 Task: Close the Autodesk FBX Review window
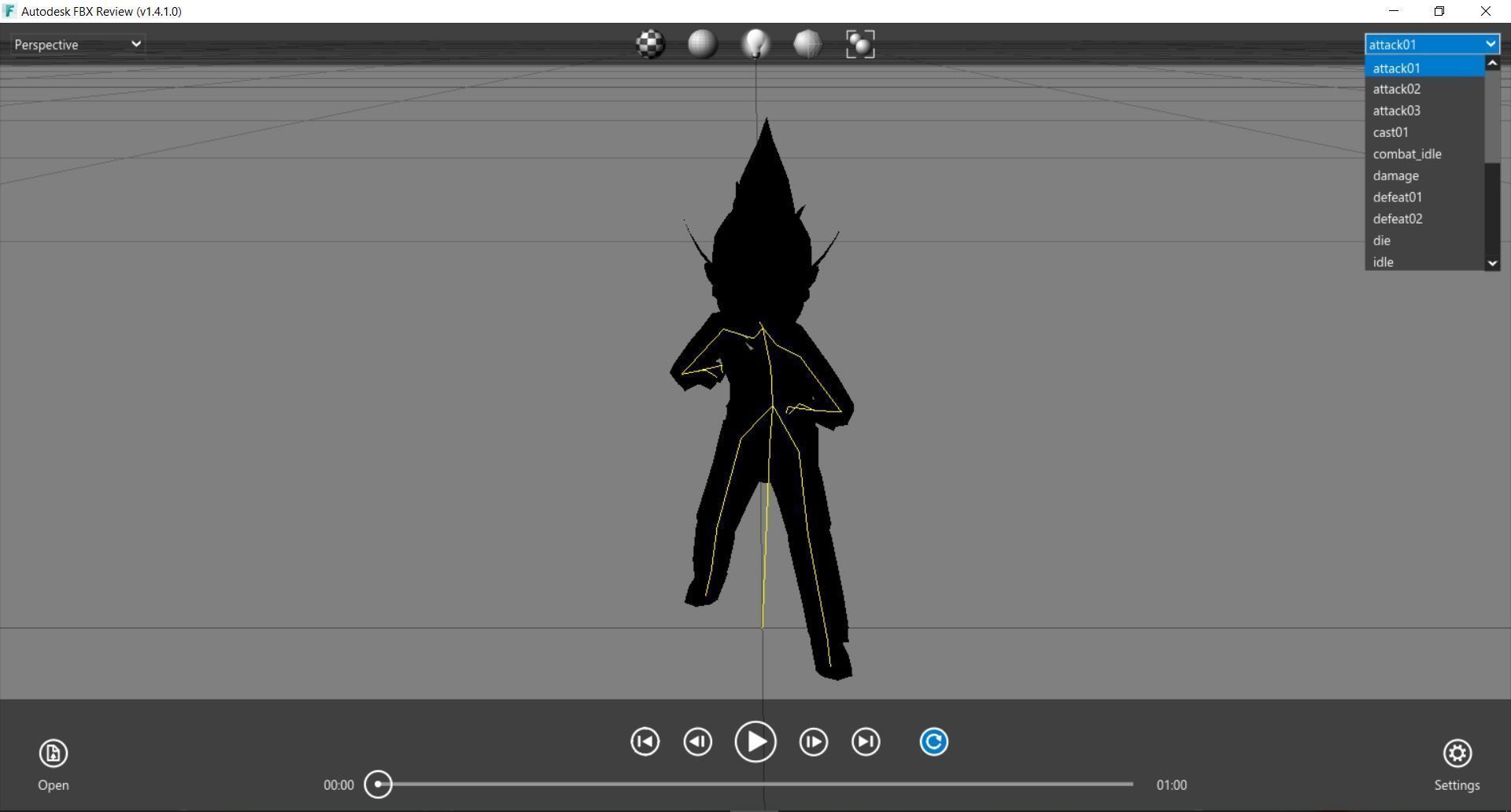pyautogui.click(x=1486, y=11)
